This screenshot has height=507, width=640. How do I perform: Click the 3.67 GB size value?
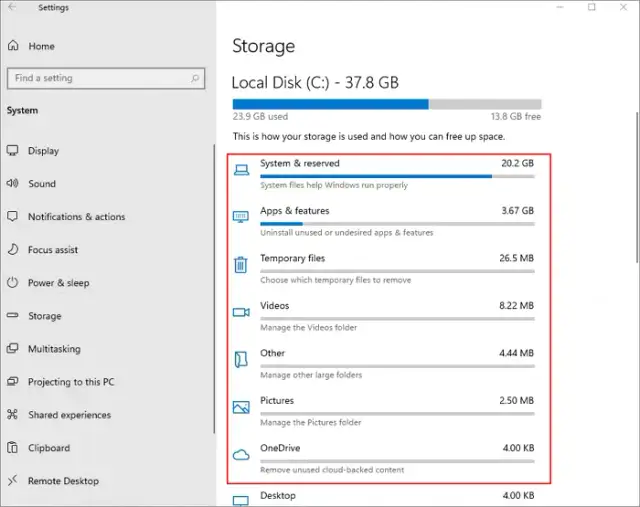pyautogui.click(x=518, y=210)
